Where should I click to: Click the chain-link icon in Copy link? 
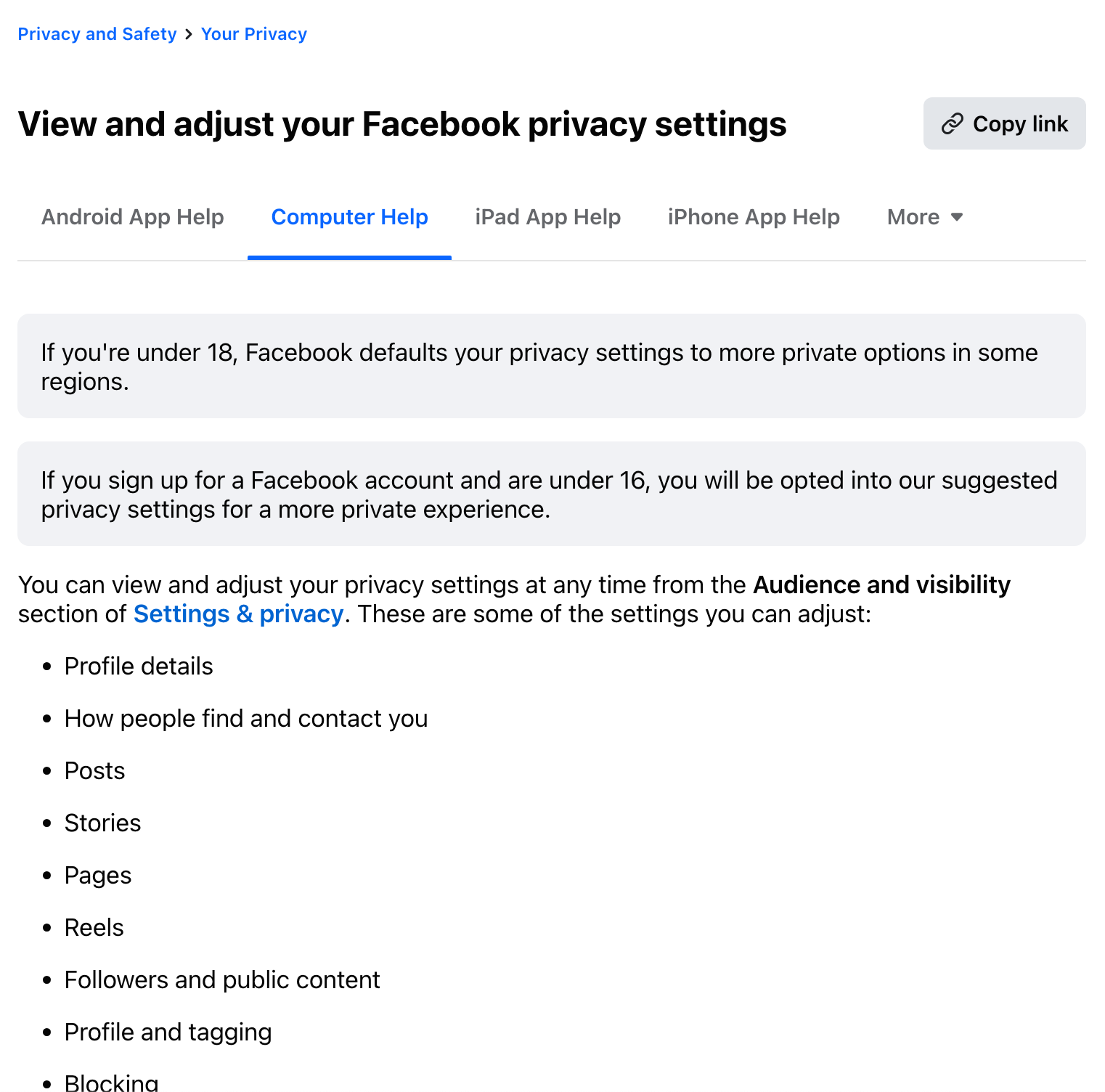point(952,124)
